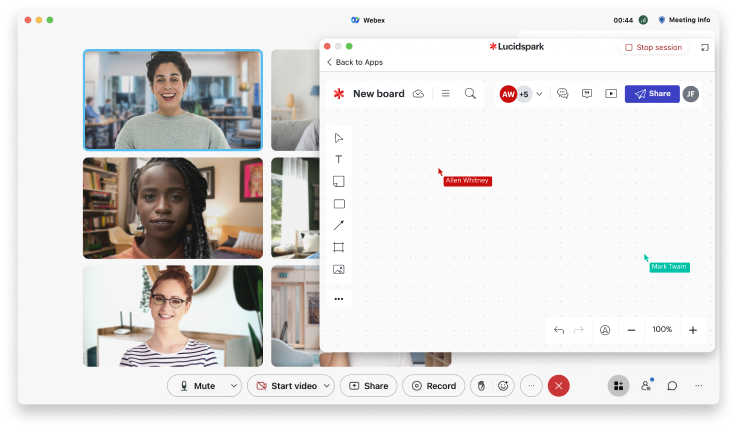Image resolution: width=735 pixels, height=428 pixels.
Task: Zoom in with the plus button
Action: [692, 330]
